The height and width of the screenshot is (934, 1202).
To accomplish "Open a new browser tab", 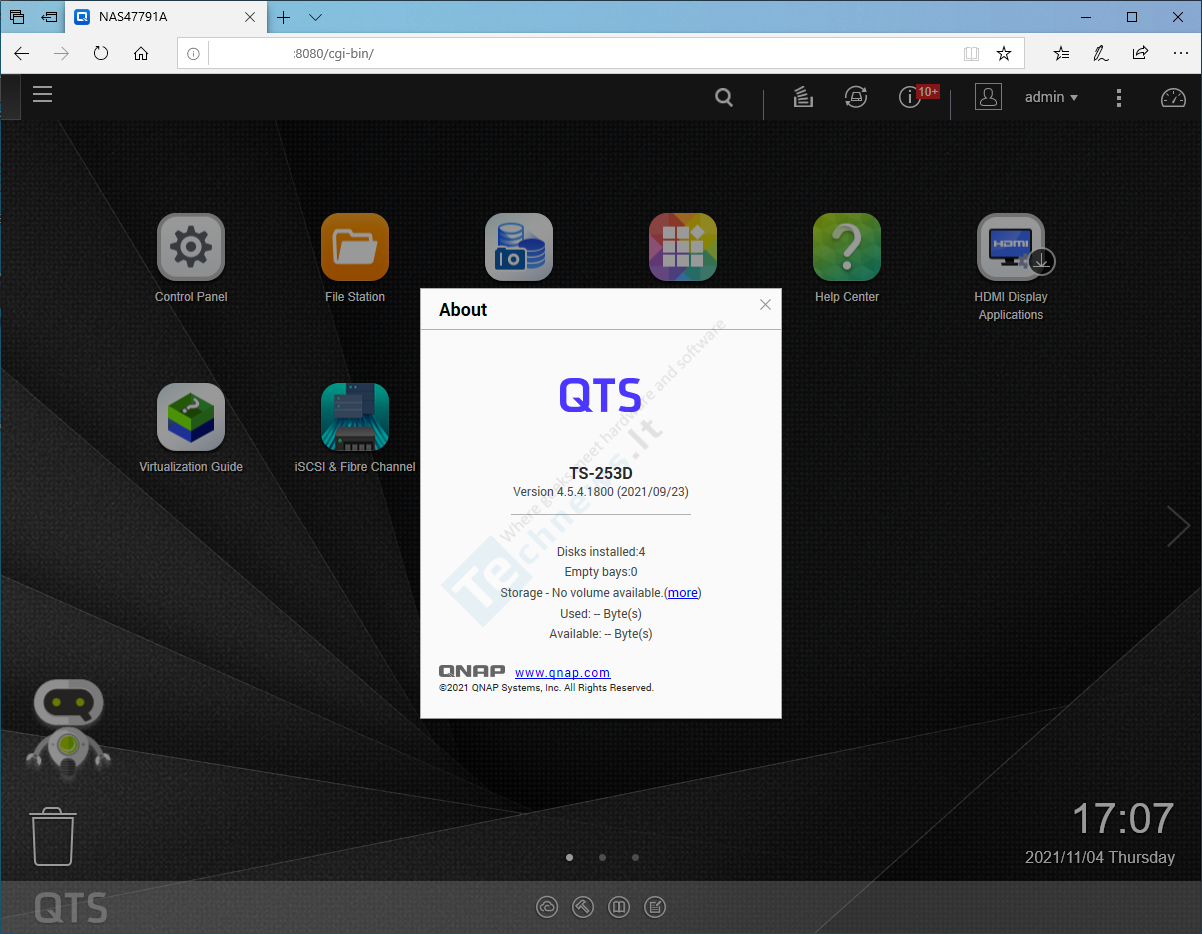I will pyautogui.click(x=283, y=17).
